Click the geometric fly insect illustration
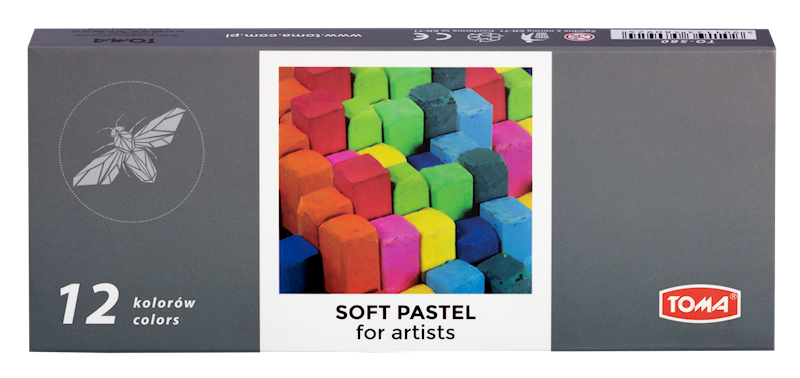Viewport: 800px width, 378px height. [x=129, y=147]
